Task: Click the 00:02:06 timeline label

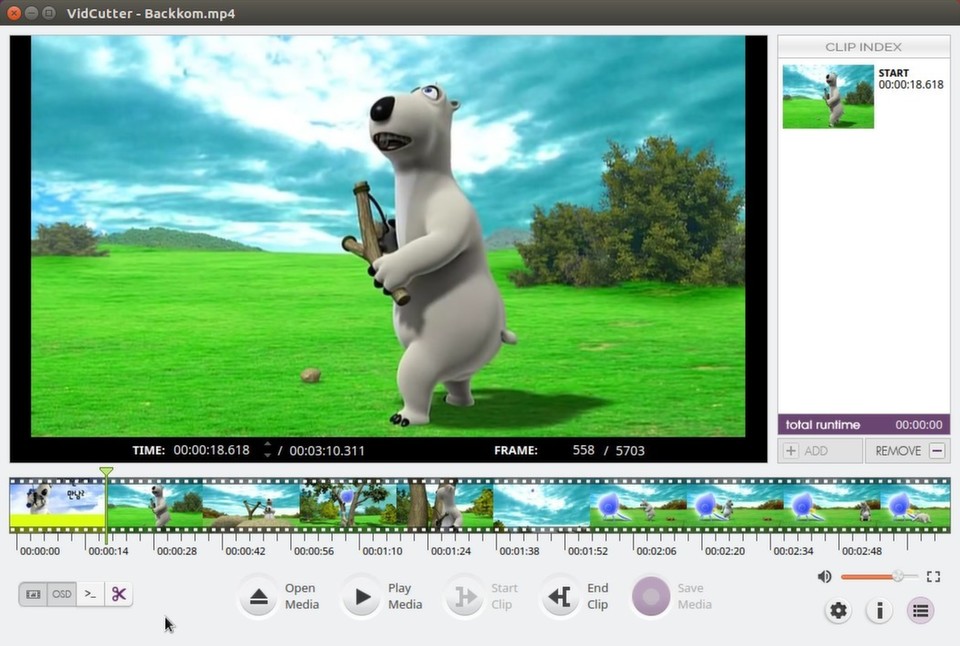Action: 656,551
